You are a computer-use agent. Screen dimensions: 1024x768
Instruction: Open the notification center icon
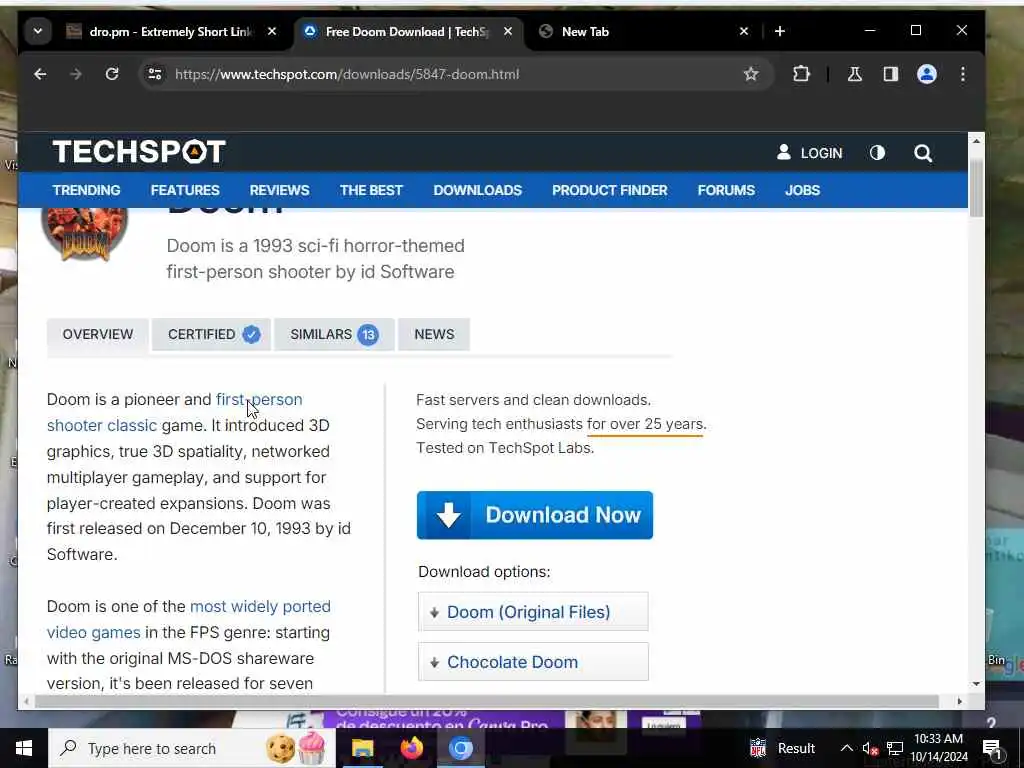(992, 748)
